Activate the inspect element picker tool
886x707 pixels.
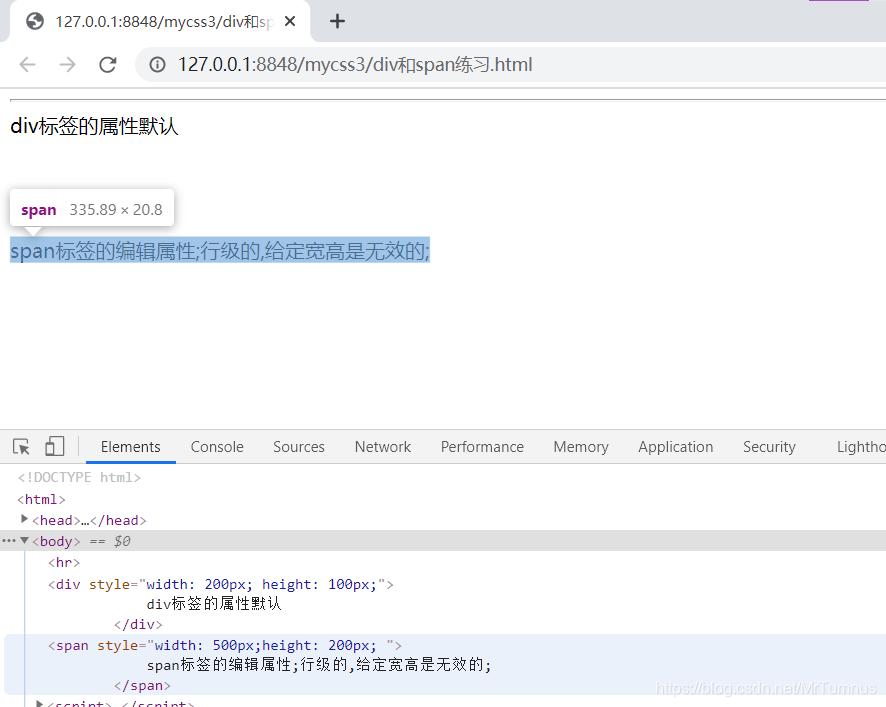[21, 446]
